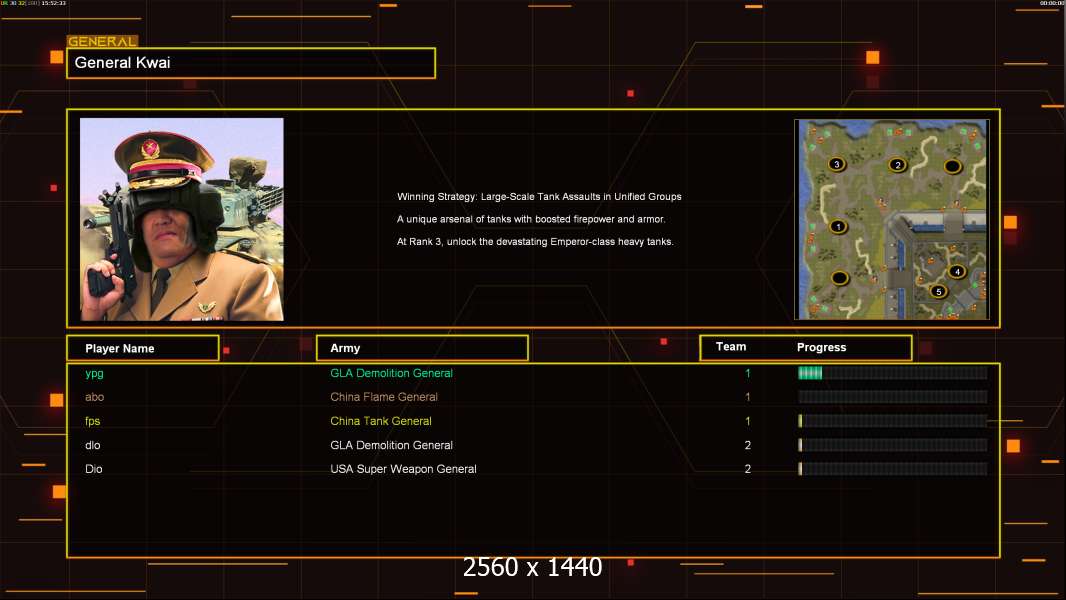
Task: Click the loading progress bar for fps
Action: (x=893, y=421)
